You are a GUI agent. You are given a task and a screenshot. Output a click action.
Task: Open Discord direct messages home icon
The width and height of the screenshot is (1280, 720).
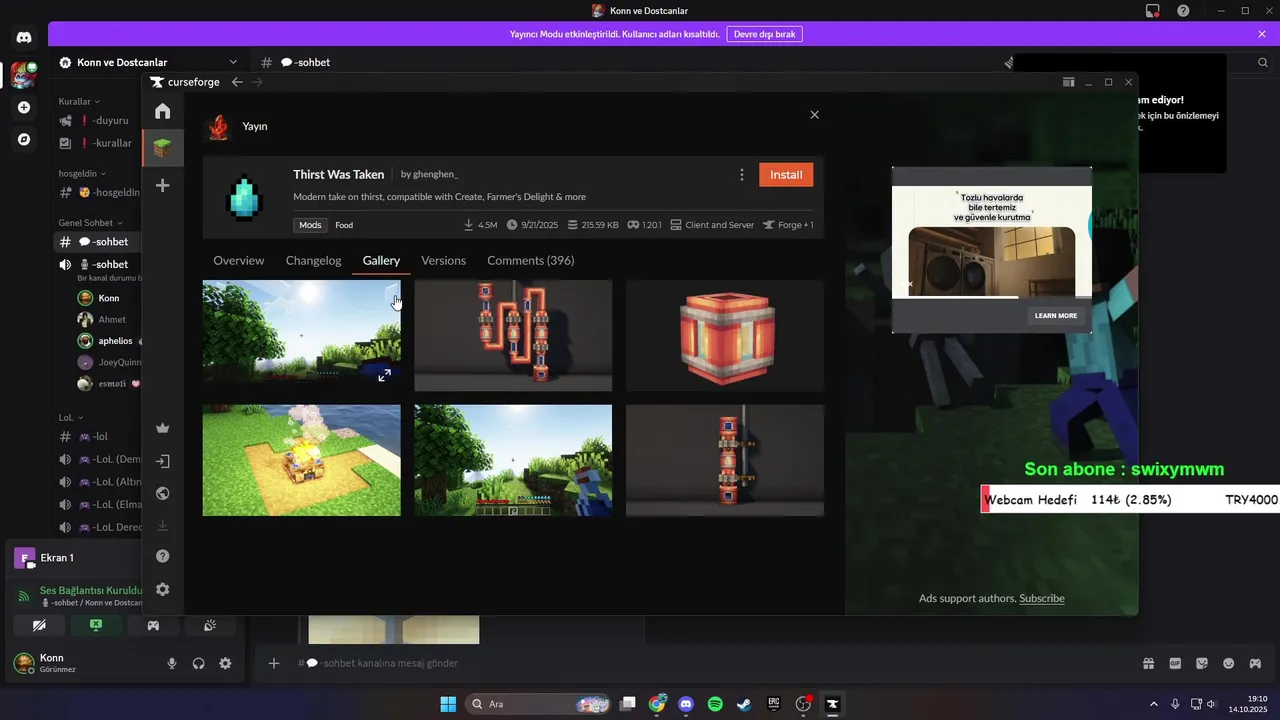[x=24, y=37]
